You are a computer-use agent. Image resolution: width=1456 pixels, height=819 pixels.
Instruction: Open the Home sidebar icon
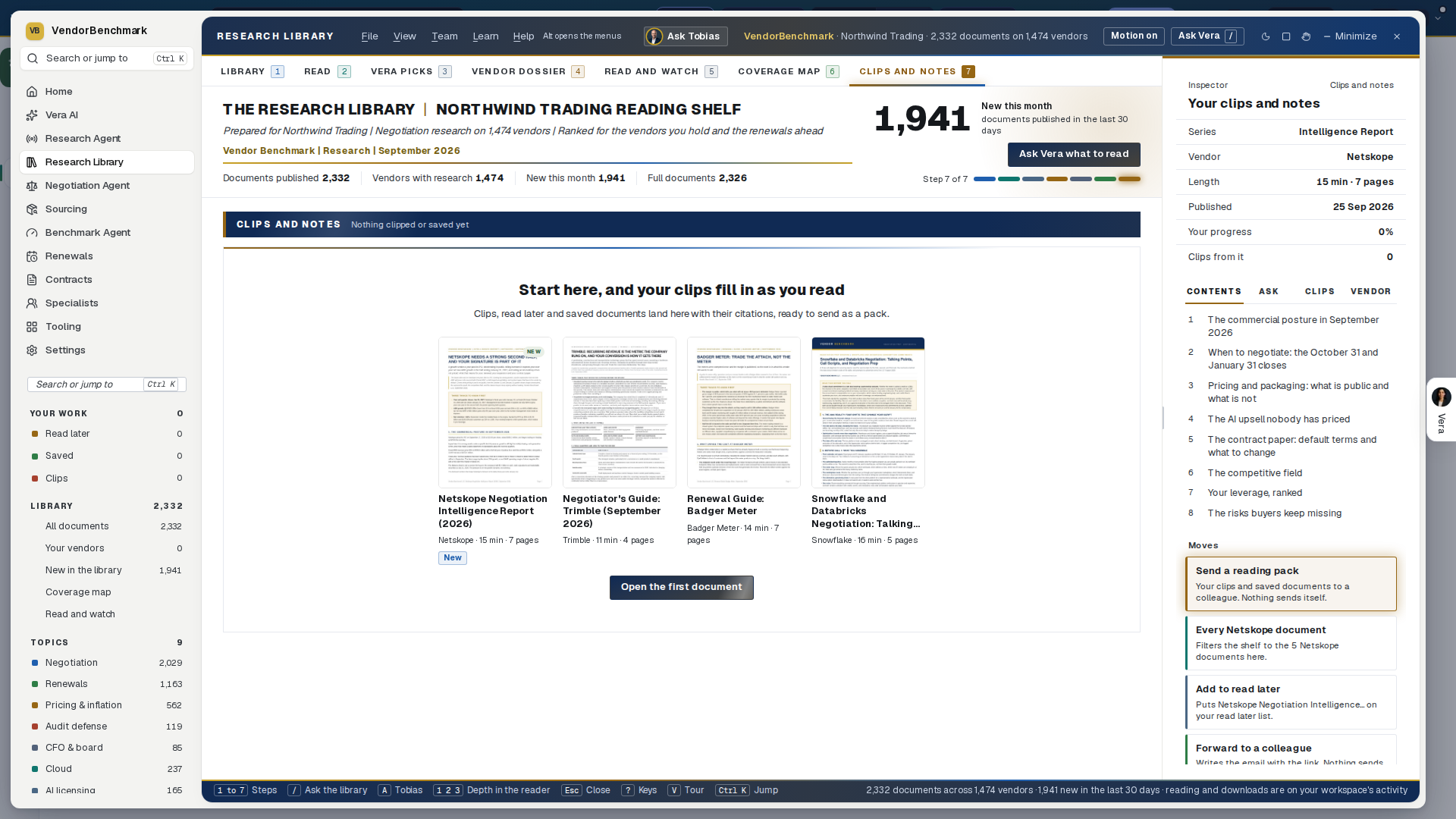click(x=32, y=92)
